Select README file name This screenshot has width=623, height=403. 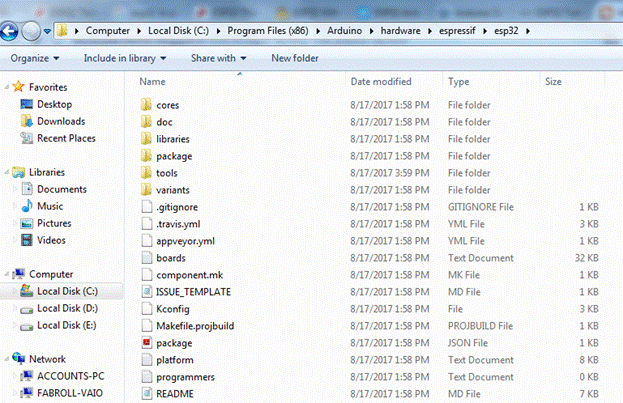pyautogui.click(x=175, y=394)
